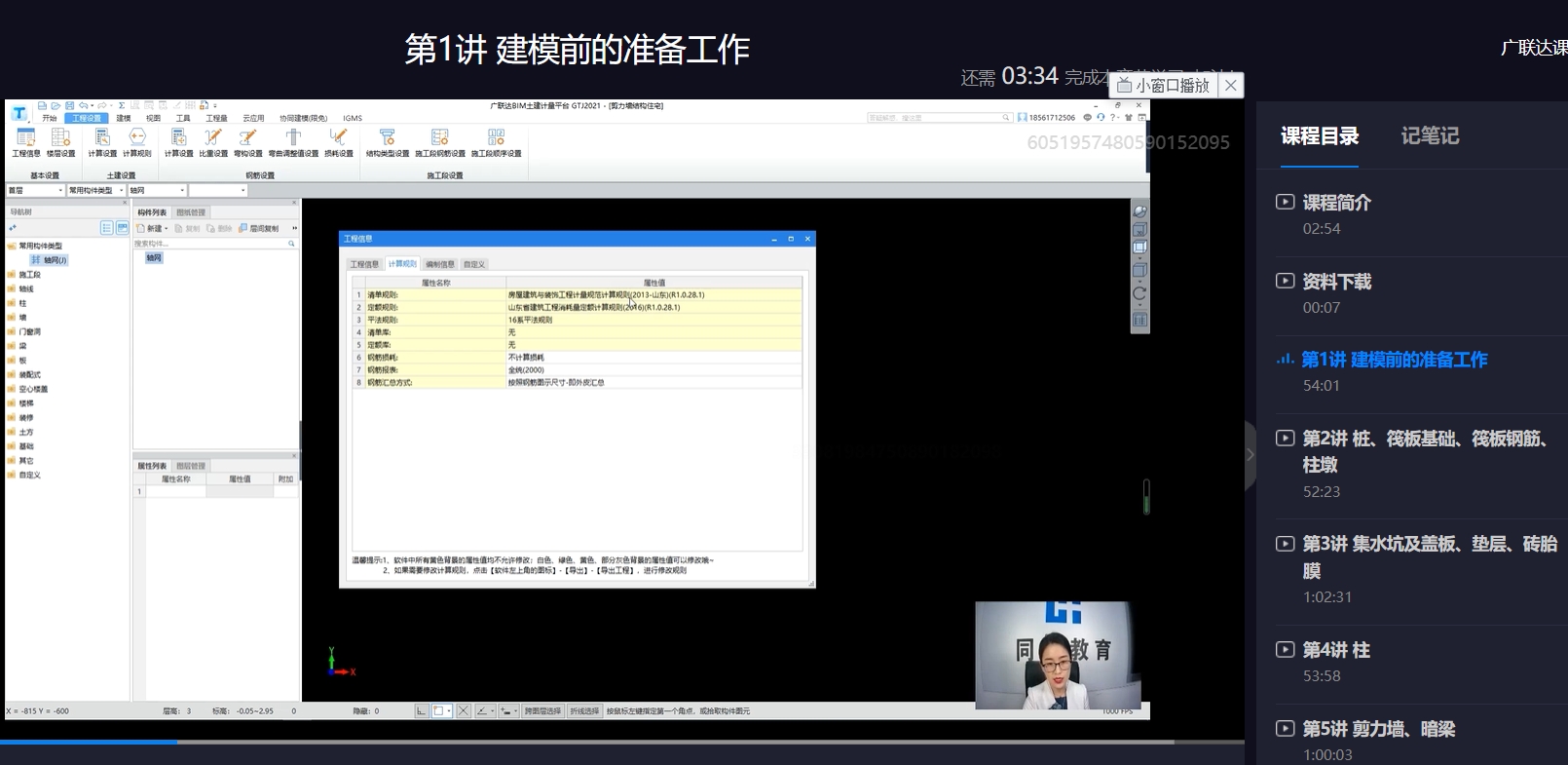Click the play icon beside 资料下载
This screenshot has height=765, width=1568.
point(1286,281)
